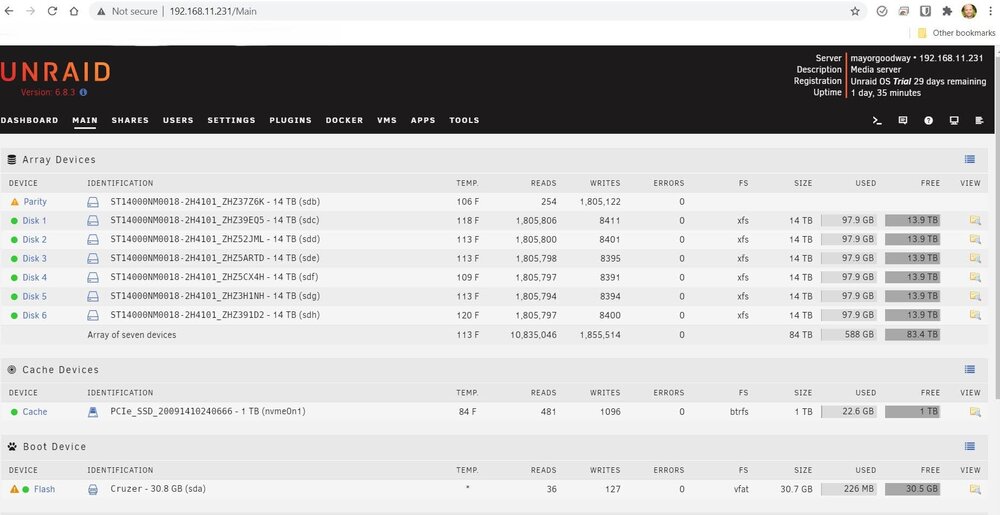Toggle Cache Devices list view icon

(x=969, y=369)
